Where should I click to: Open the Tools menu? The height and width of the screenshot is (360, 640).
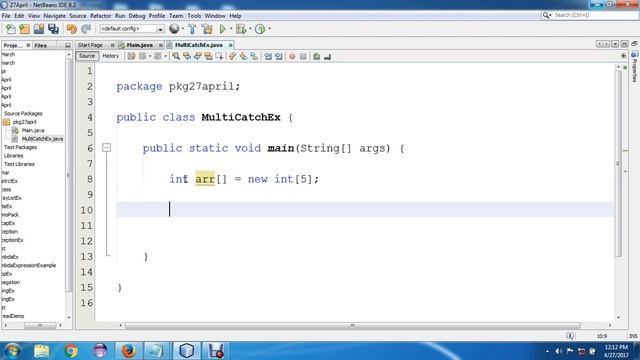[194, 16]
